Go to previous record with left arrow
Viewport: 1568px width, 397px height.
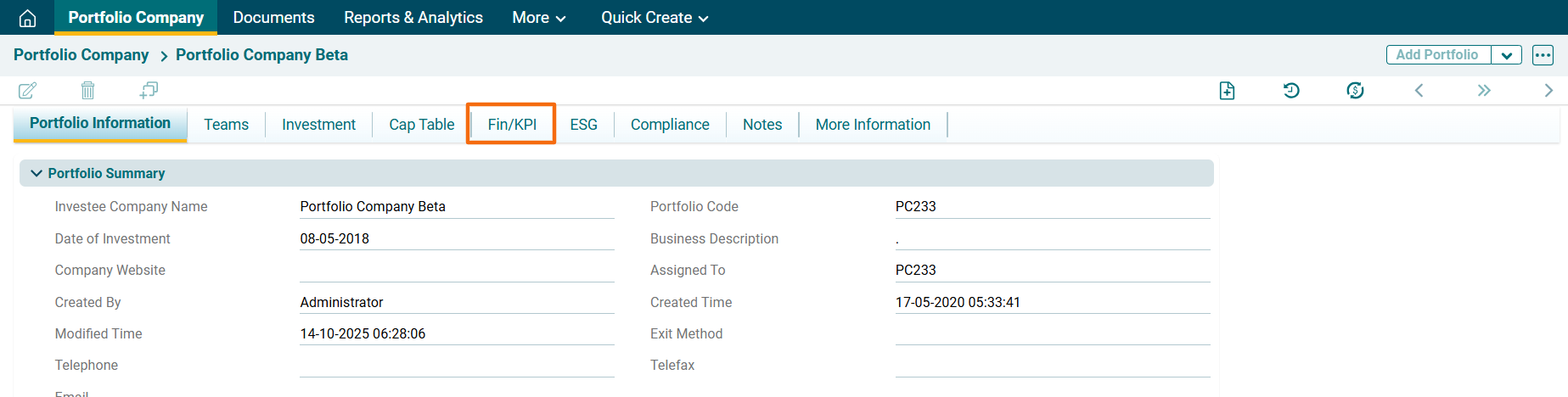tap(1419, 90)
